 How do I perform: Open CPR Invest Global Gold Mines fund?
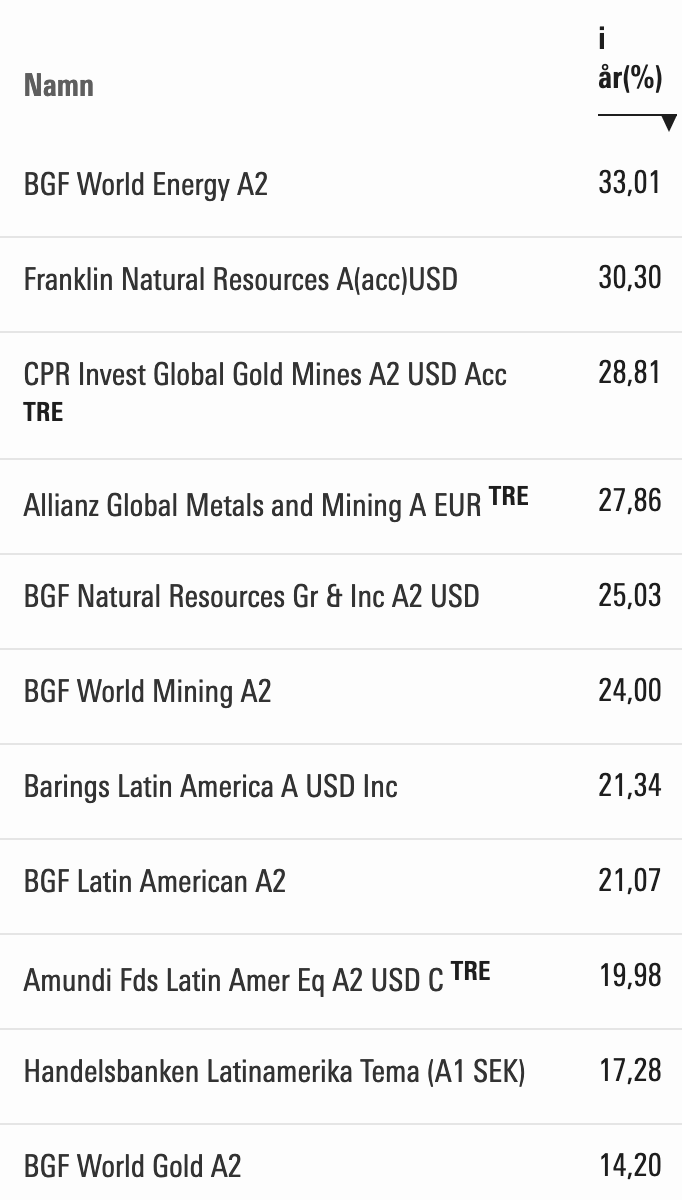click(265, 374)
